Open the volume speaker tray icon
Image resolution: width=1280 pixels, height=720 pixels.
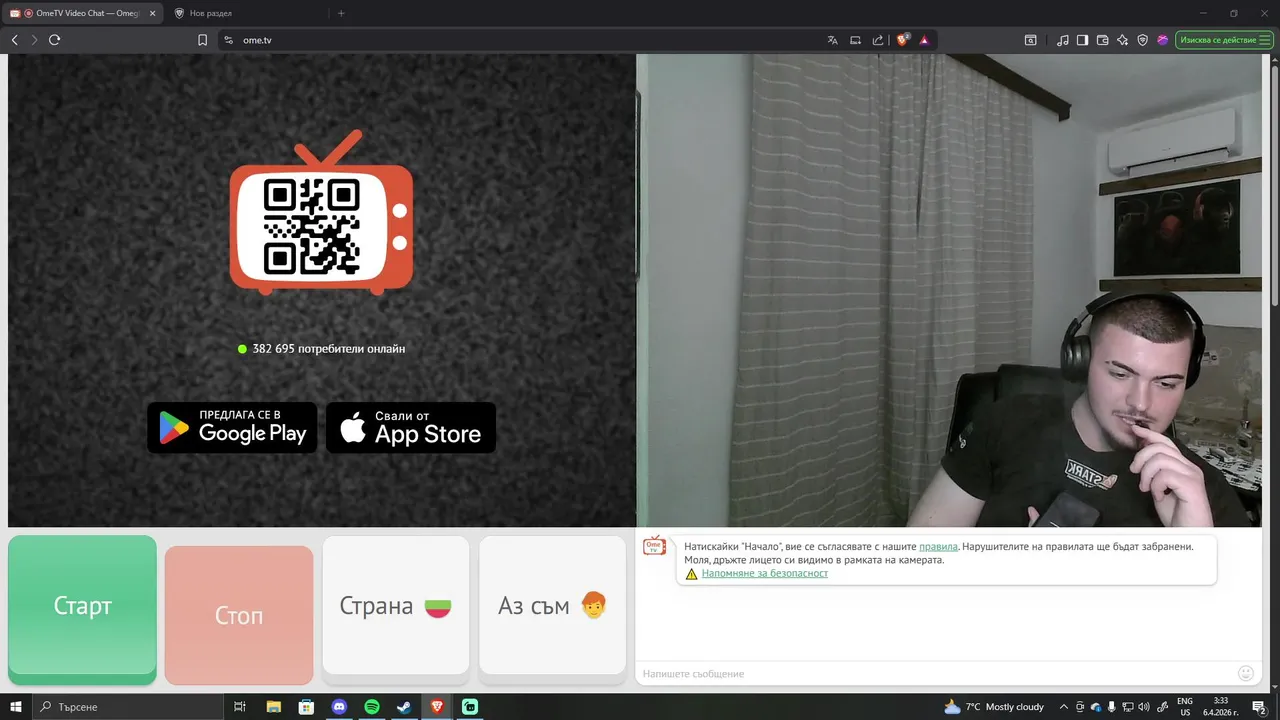tap(1144, 707)
